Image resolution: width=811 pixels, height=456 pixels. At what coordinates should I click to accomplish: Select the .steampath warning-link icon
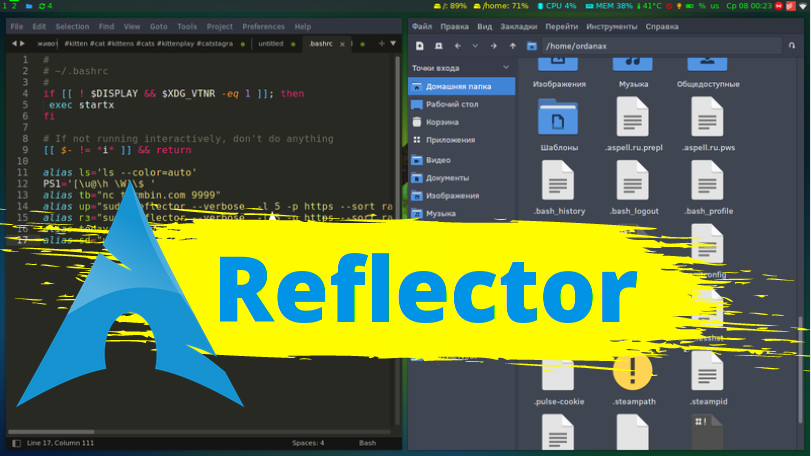coord(632,371)
